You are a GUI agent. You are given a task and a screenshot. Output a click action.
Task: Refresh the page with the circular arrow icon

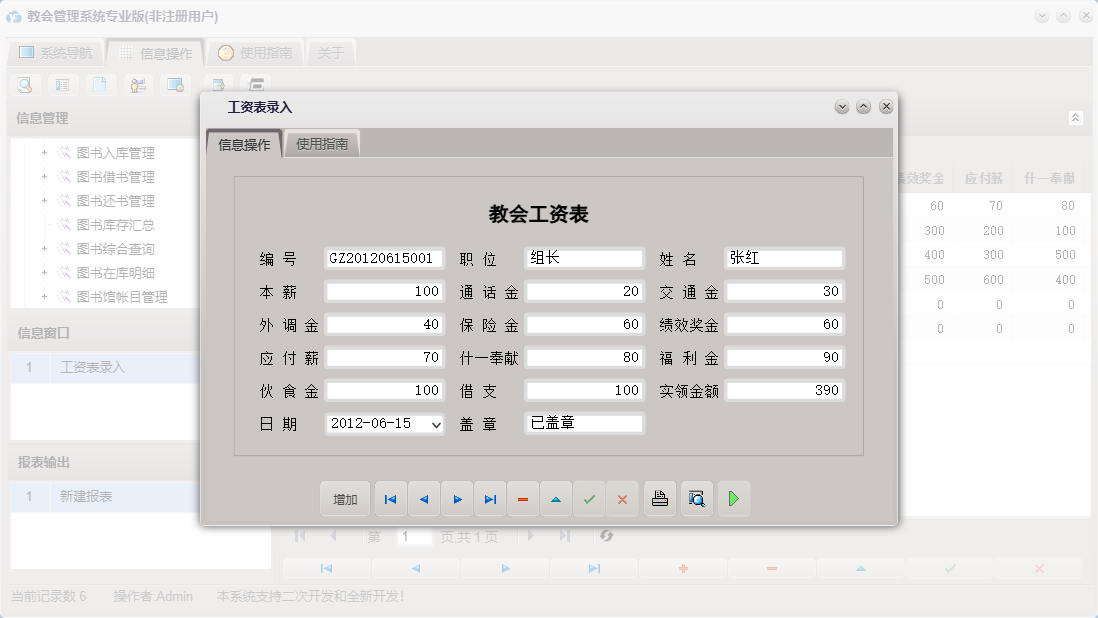tap(607, 536)
